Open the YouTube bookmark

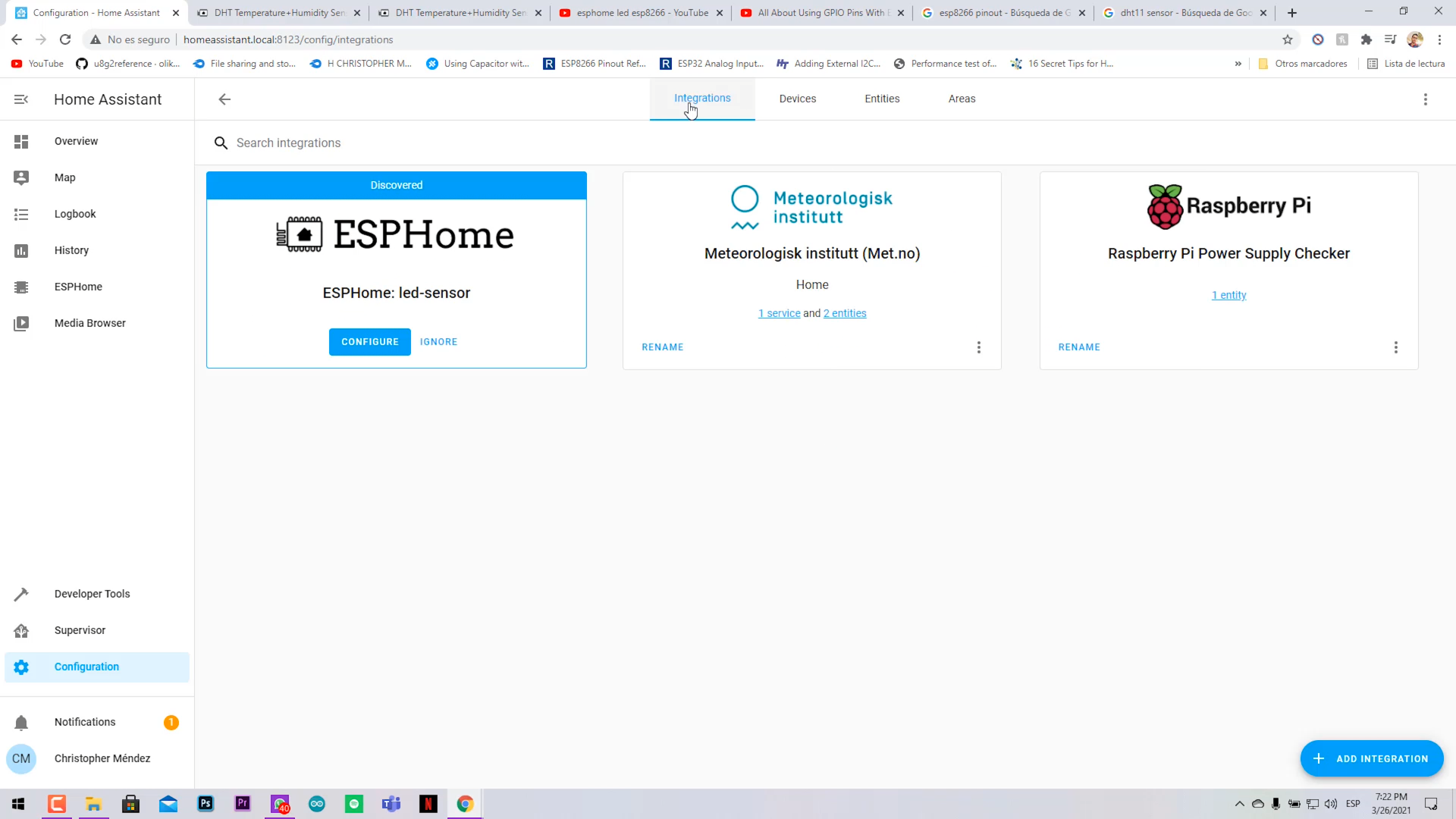pyautogui.click(x=38, y=64)
